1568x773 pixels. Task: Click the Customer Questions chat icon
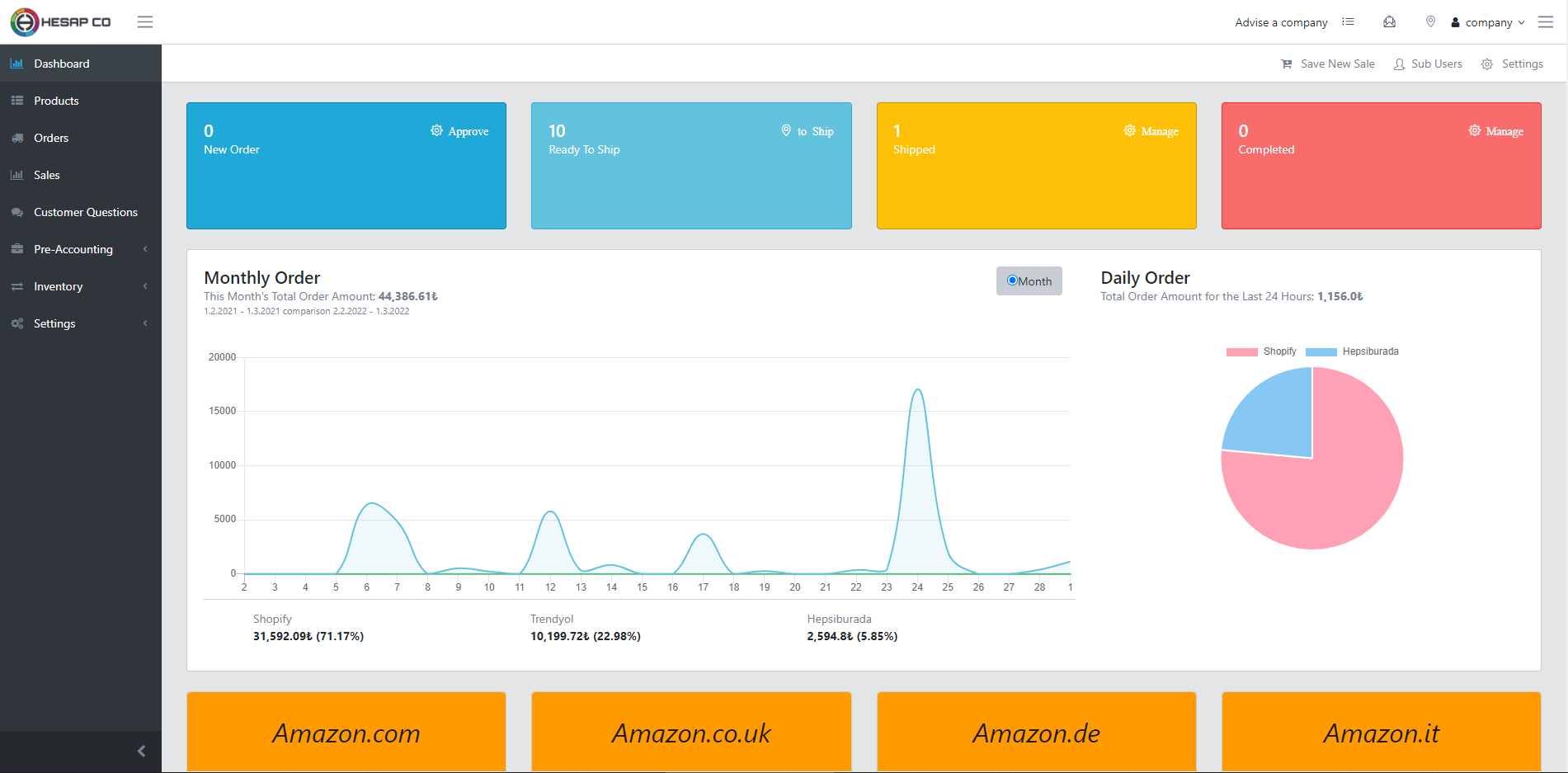[x=16, y=212]
